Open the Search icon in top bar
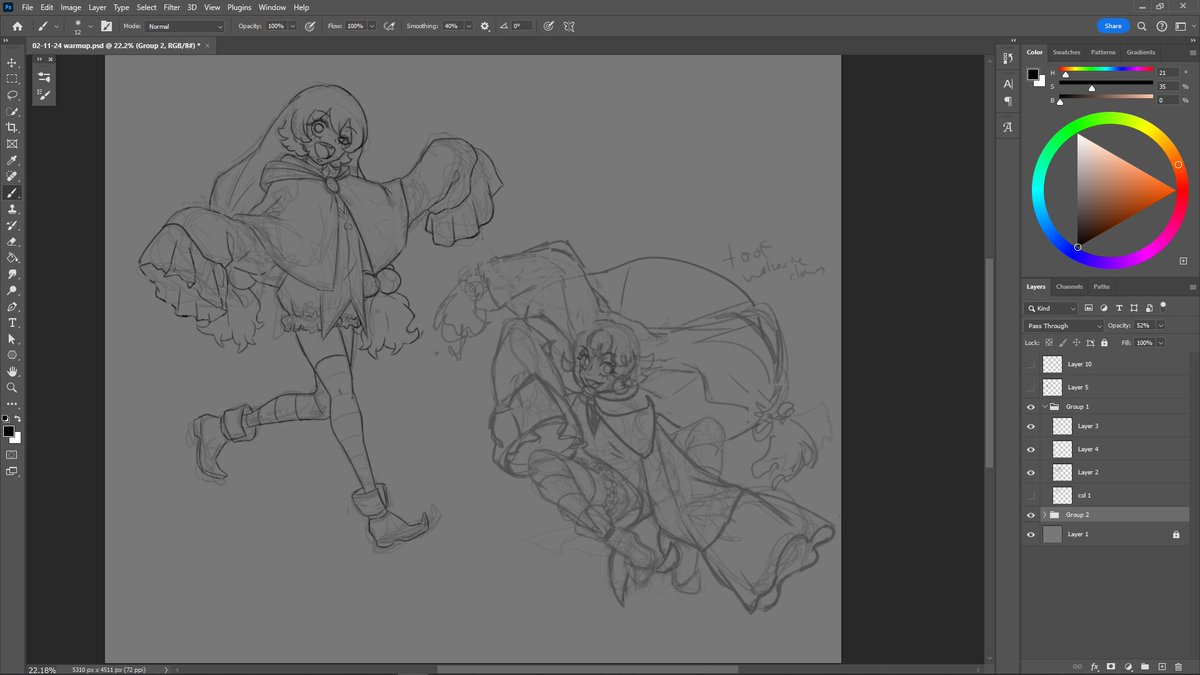This screenshot has height=675, width=1200. [x=1143, y=26]
